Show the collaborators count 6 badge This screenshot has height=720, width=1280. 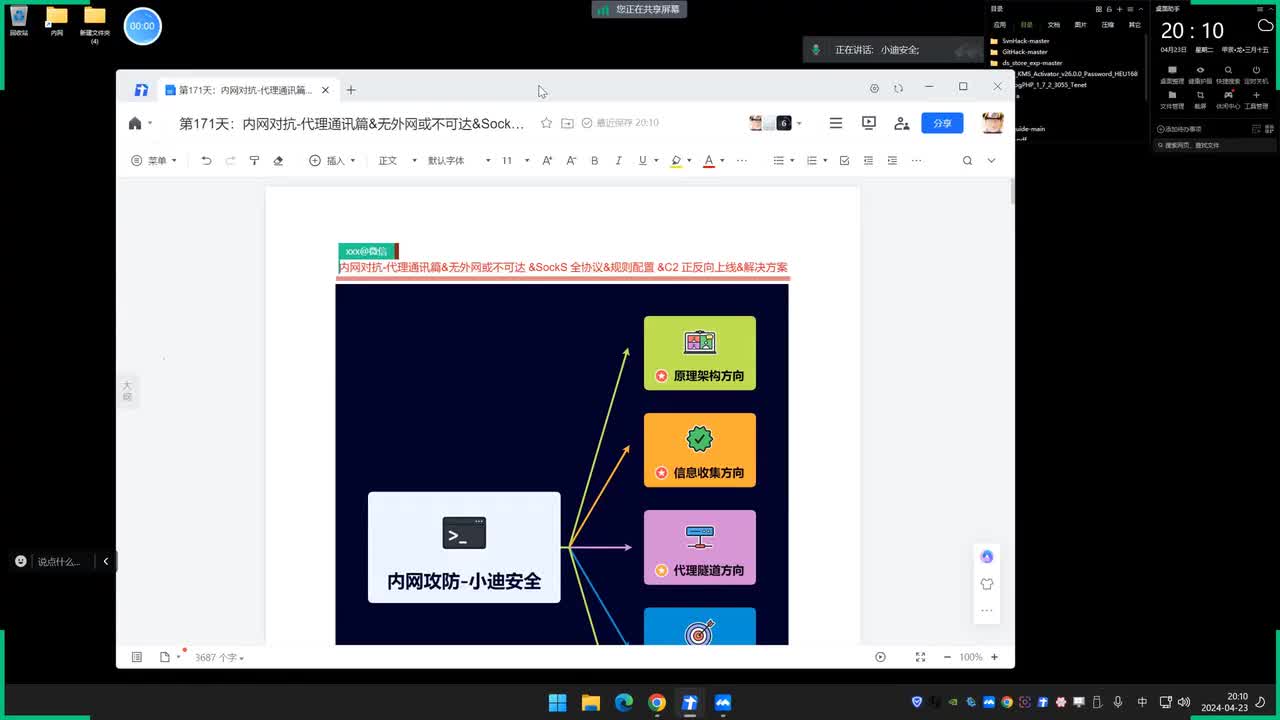pos(784,123)
